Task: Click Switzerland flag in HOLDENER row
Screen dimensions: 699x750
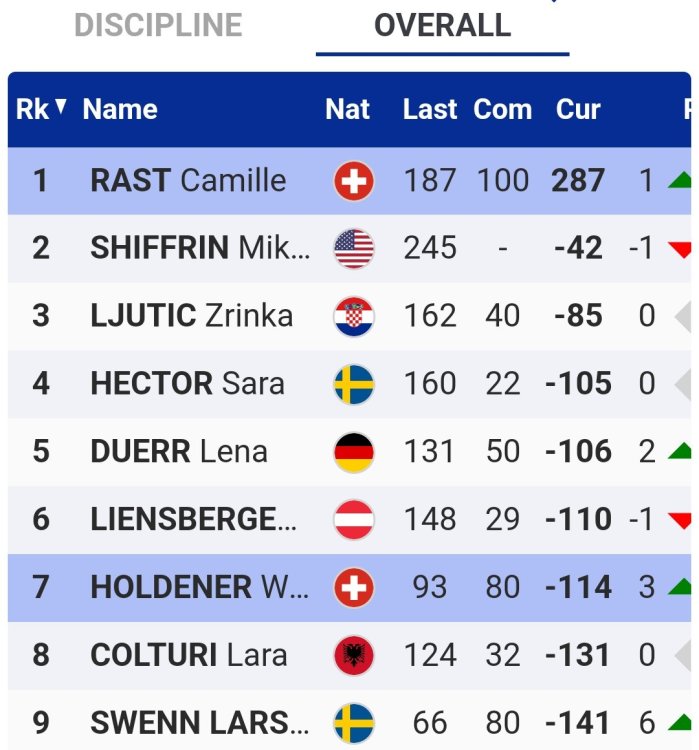Action: pos(353,587)
